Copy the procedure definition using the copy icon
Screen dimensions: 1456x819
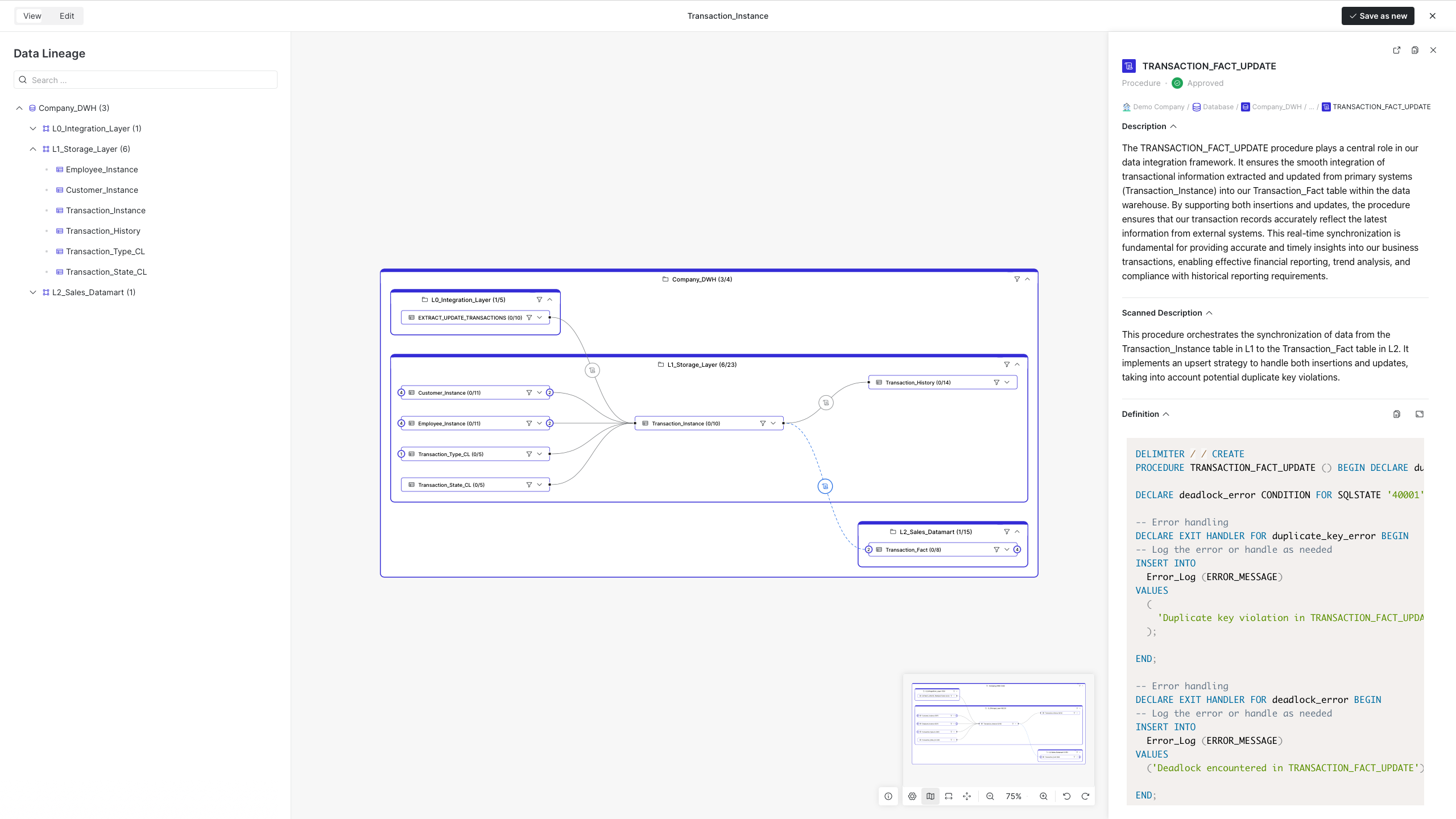click(x=1397, y=414)
